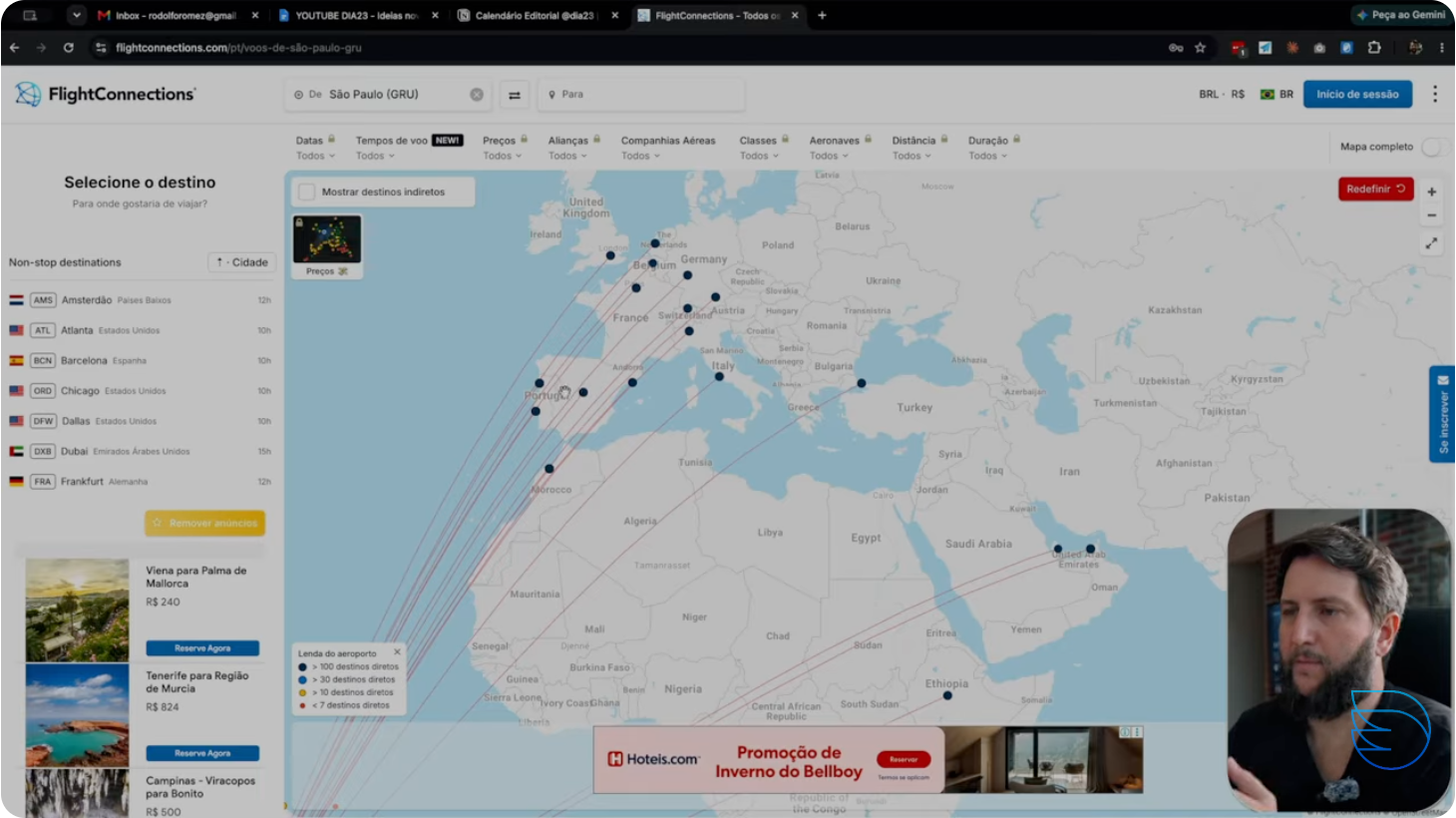Click the Para destination input field

point(641,95)
